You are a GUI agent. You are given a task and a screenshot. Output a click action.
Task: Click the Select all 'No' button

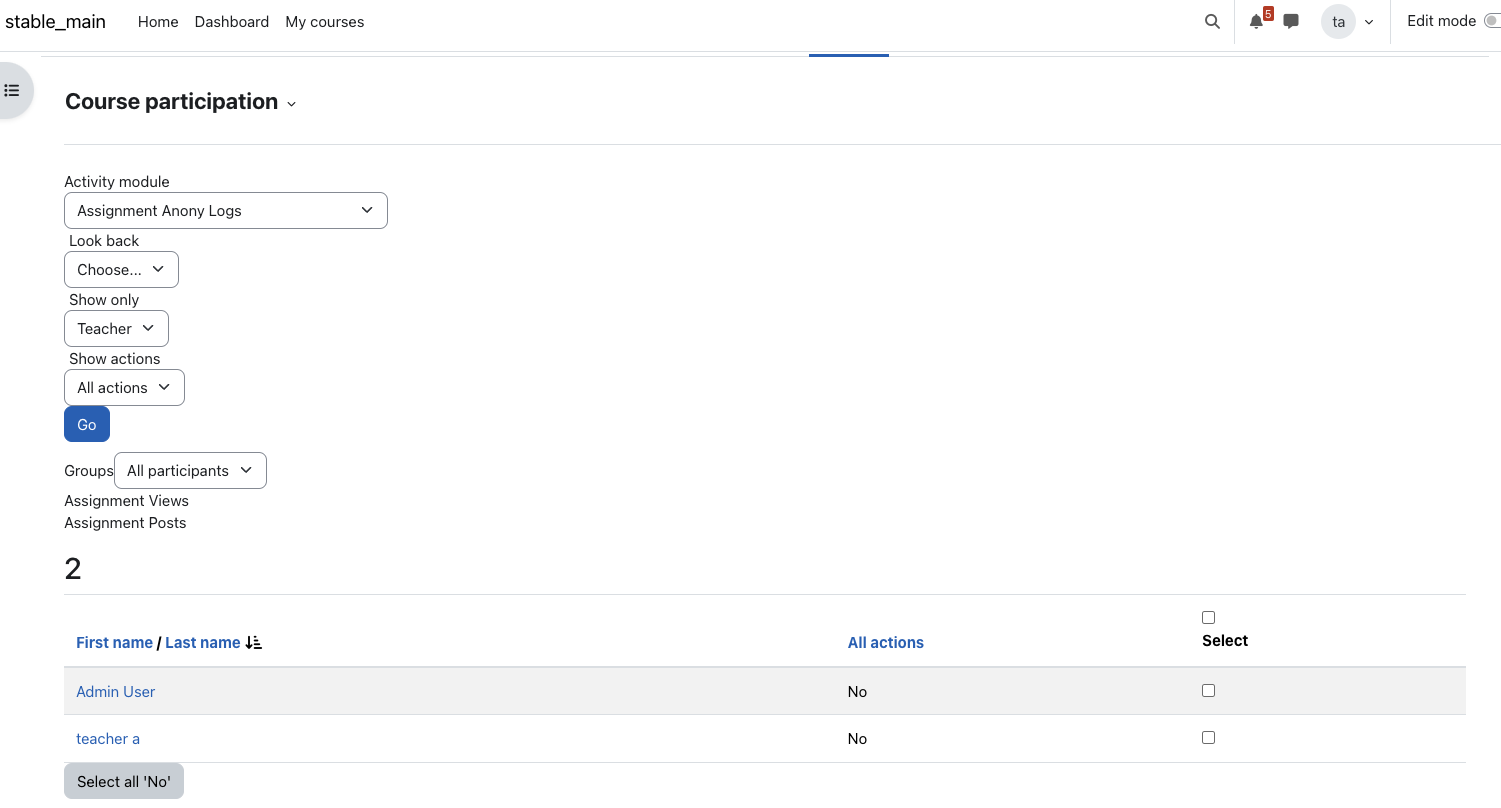pos(124,781)
